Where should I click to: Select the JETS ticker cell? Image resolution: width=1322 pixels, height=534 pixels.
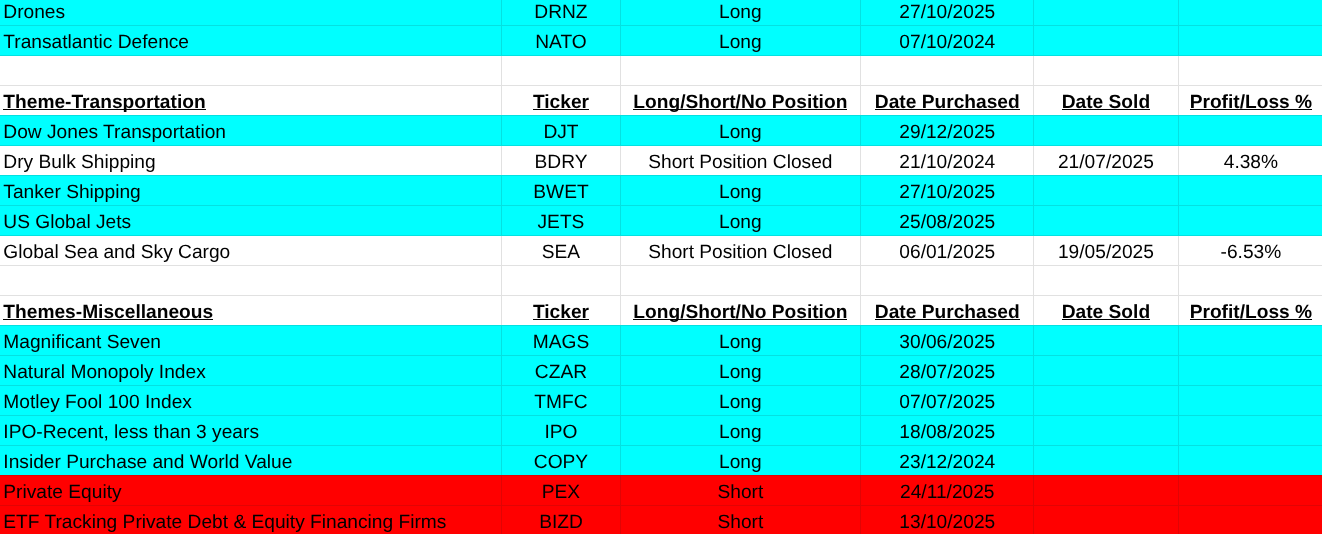pyautogui.click(x=560, y=222)
